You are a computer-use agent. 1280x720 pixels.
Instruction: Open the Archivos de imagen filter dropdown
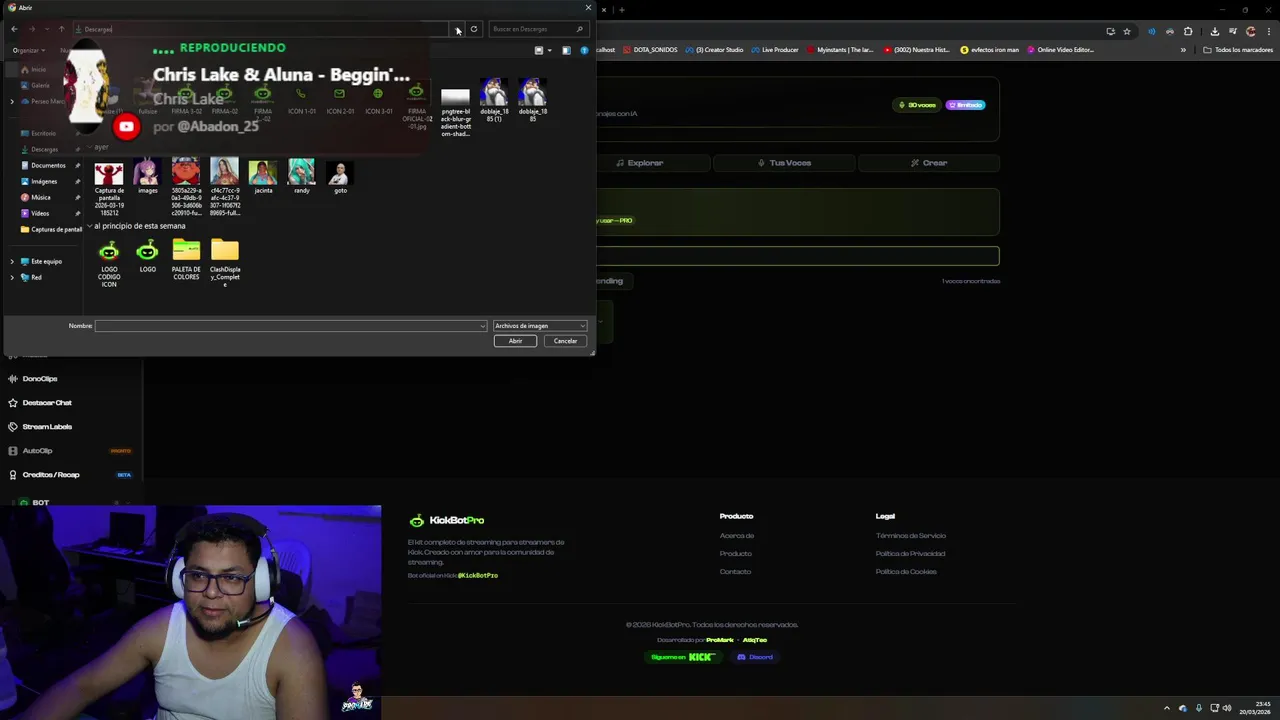(540, 326)
